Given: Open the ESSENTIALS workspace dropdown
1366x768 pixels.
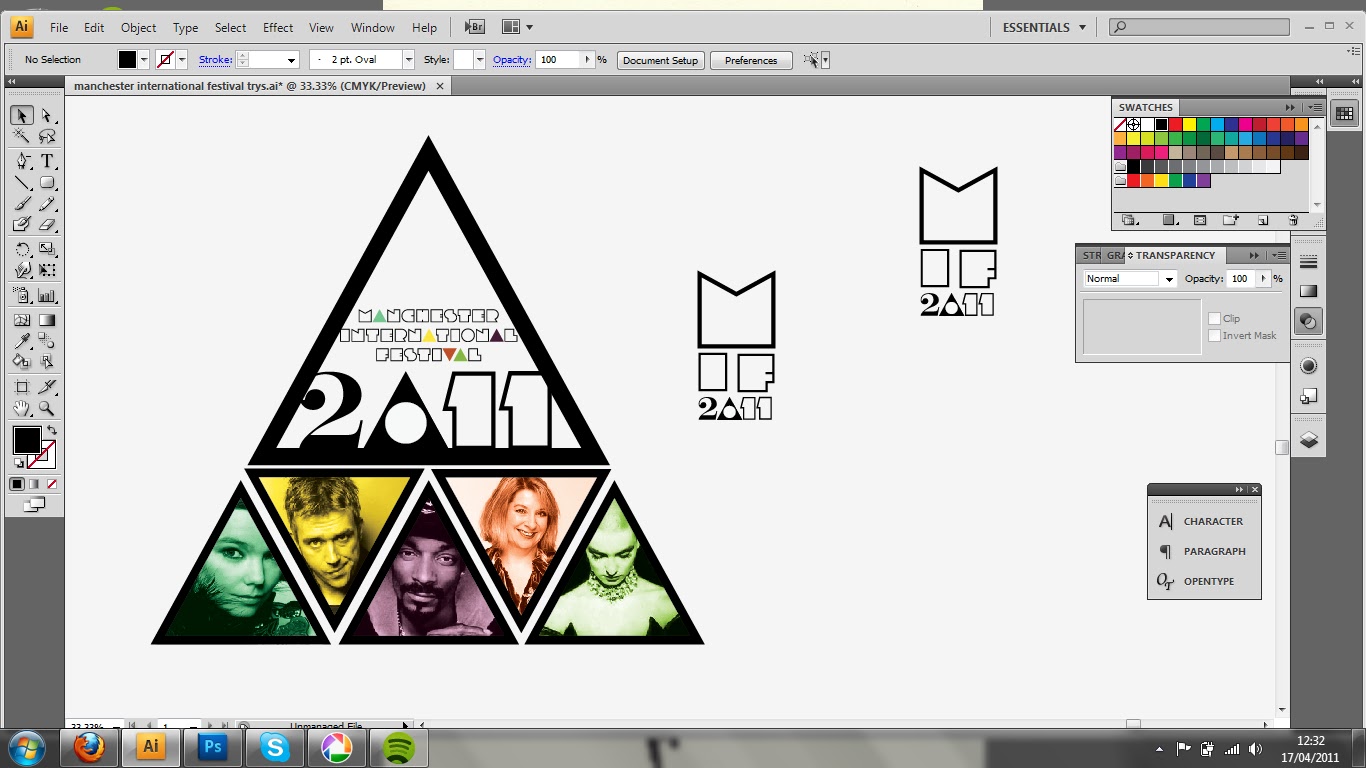Looking at the screenshot, I should [x=1044, y=28].
